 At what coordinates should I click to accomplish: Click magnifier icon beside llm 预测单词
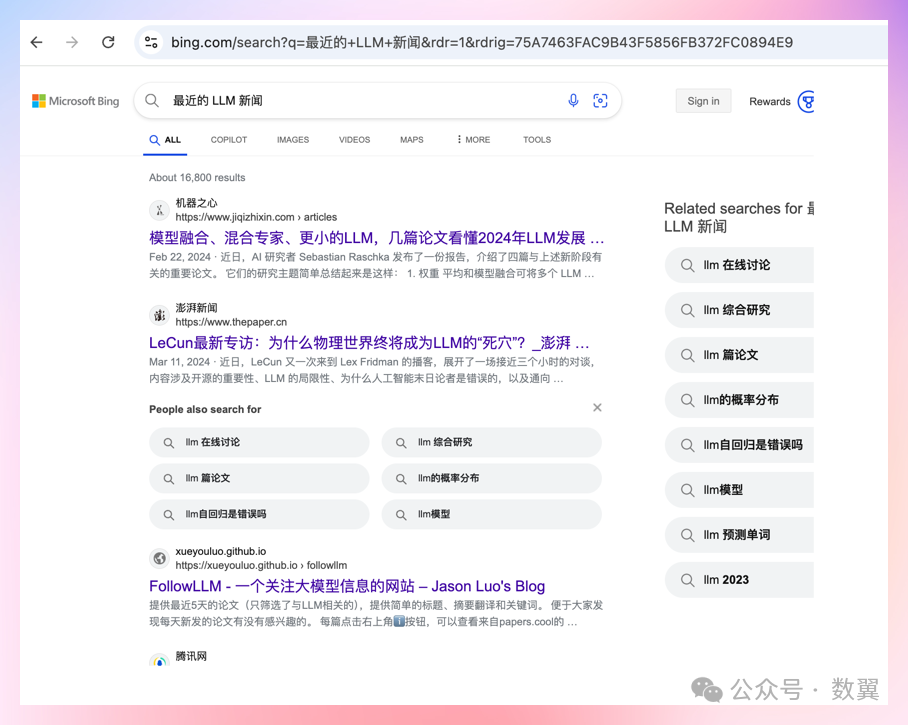687,535
